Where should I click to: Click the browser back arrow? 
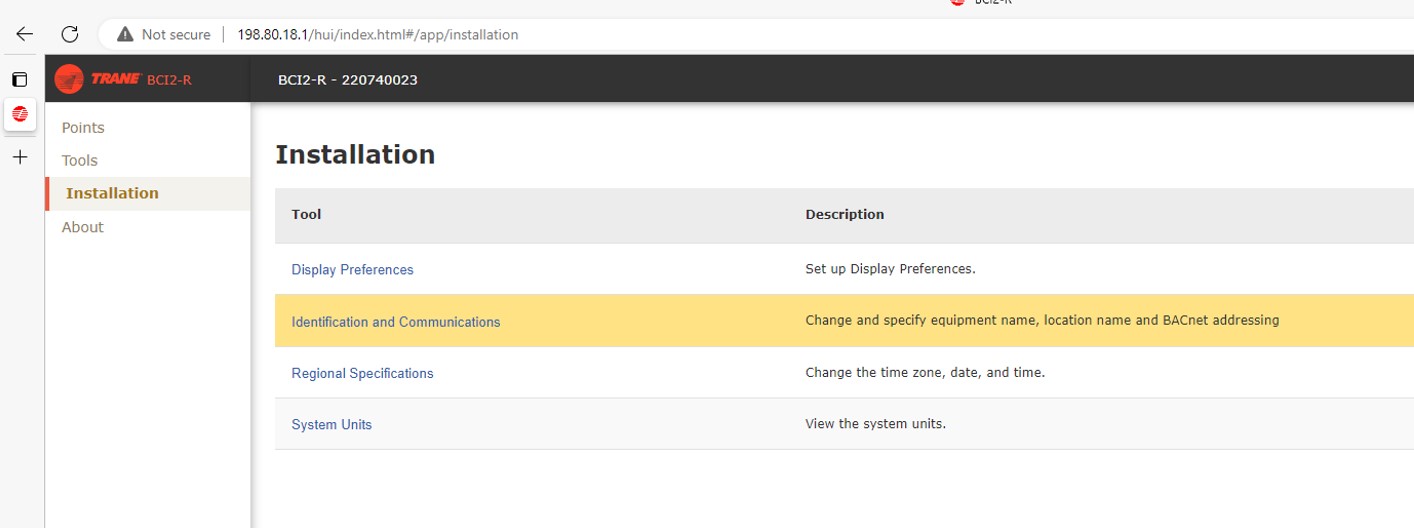pyautogui.click(x=24, y=34)
